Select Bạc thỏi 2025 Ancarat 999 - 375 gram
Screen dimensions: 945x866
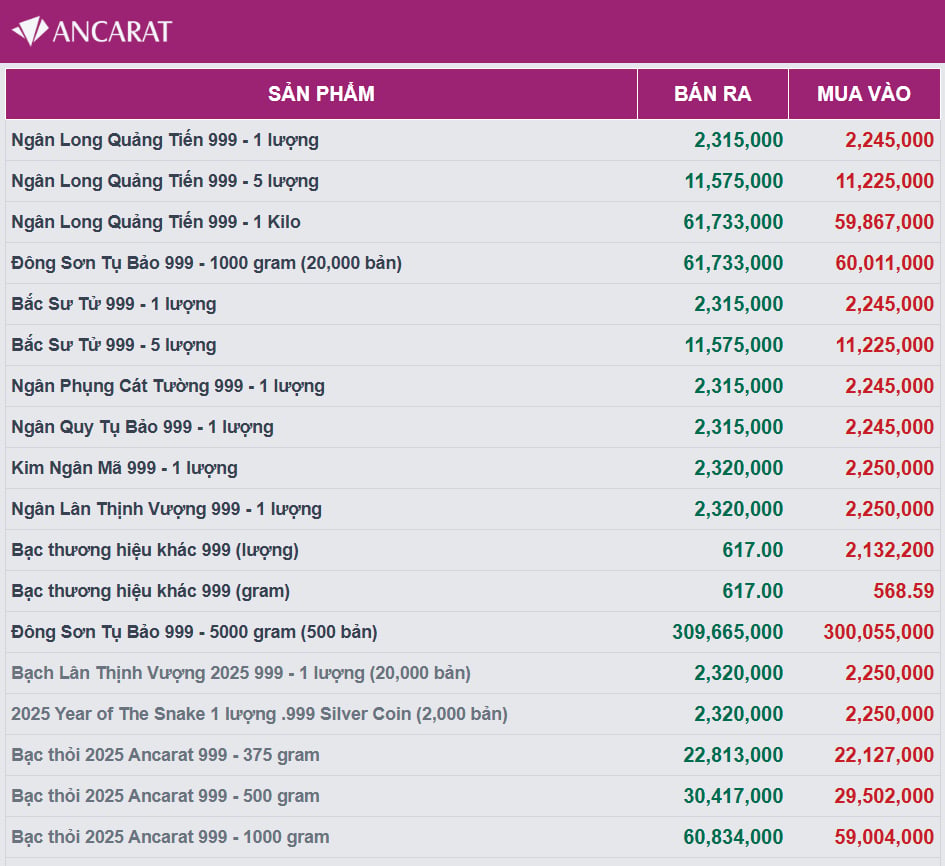coord(165,755)
